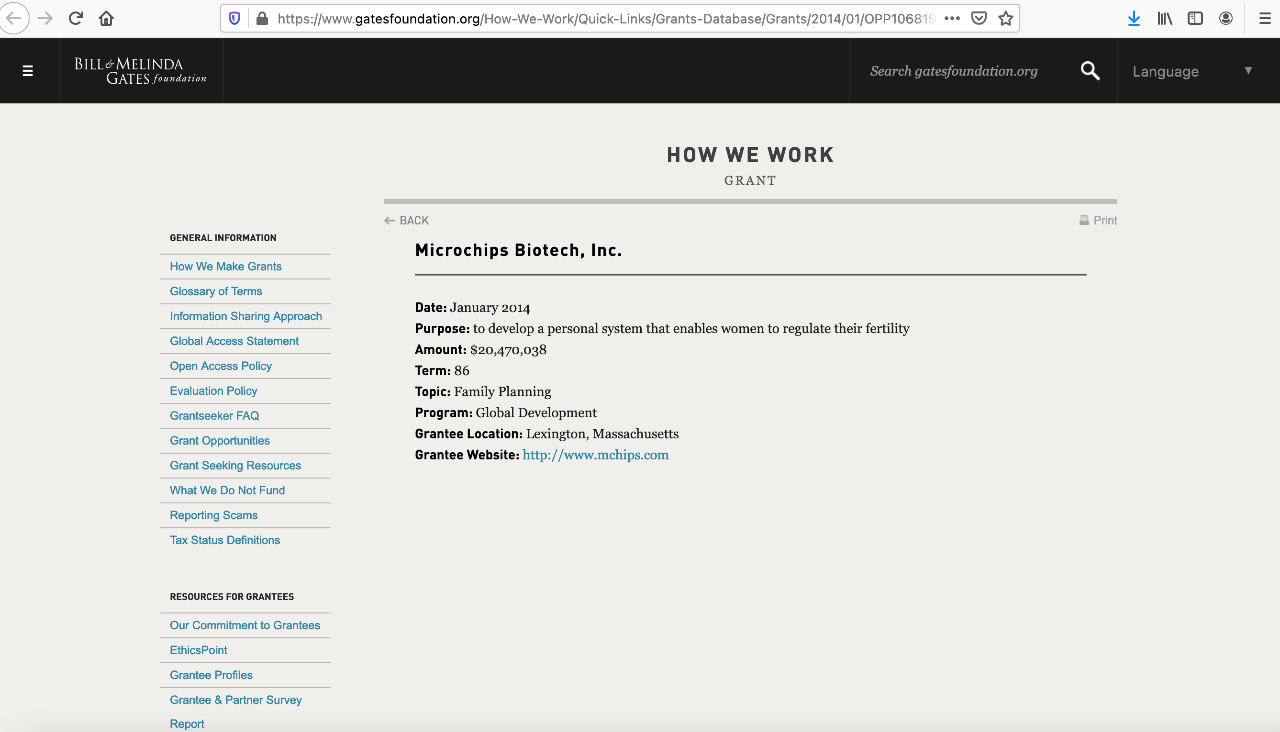Click Lexington, Massachusetts location text
This screenshot has height=732, width=1280.
602,434
